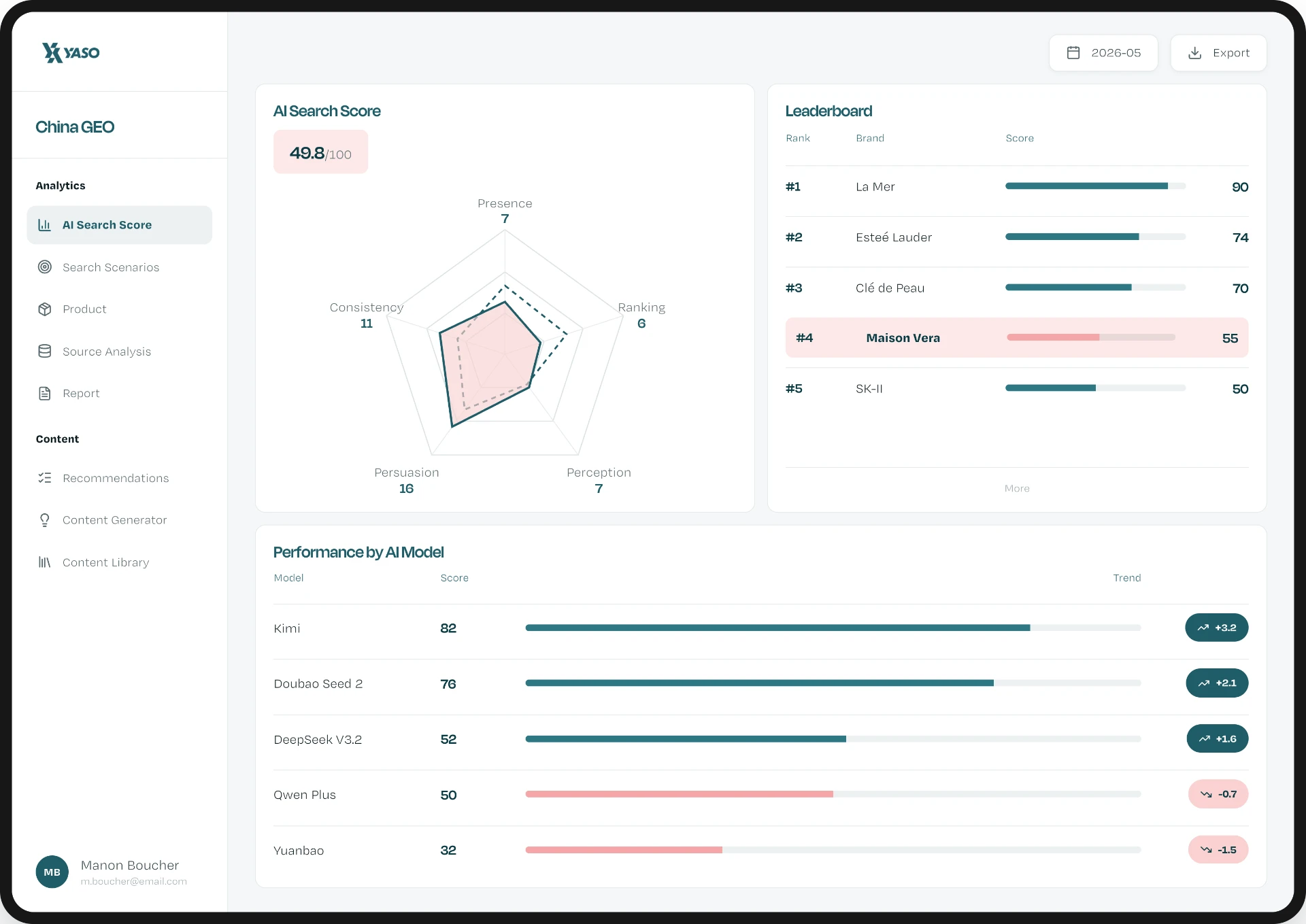Click the +2.1 trend badge for Doubao Seed 2
The height and width of the screenshot is (924, 1306).
click(x=1218, y=683)
